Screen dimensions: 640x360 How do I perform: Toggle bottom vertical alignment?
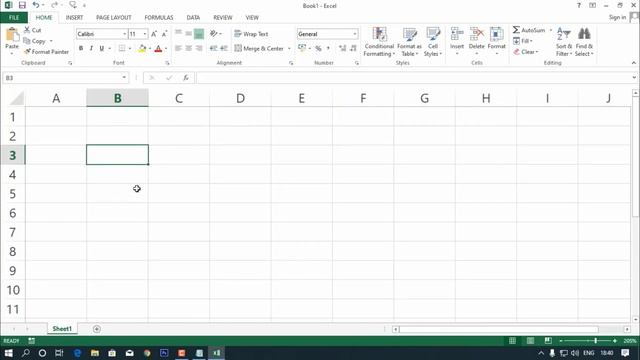199,34
